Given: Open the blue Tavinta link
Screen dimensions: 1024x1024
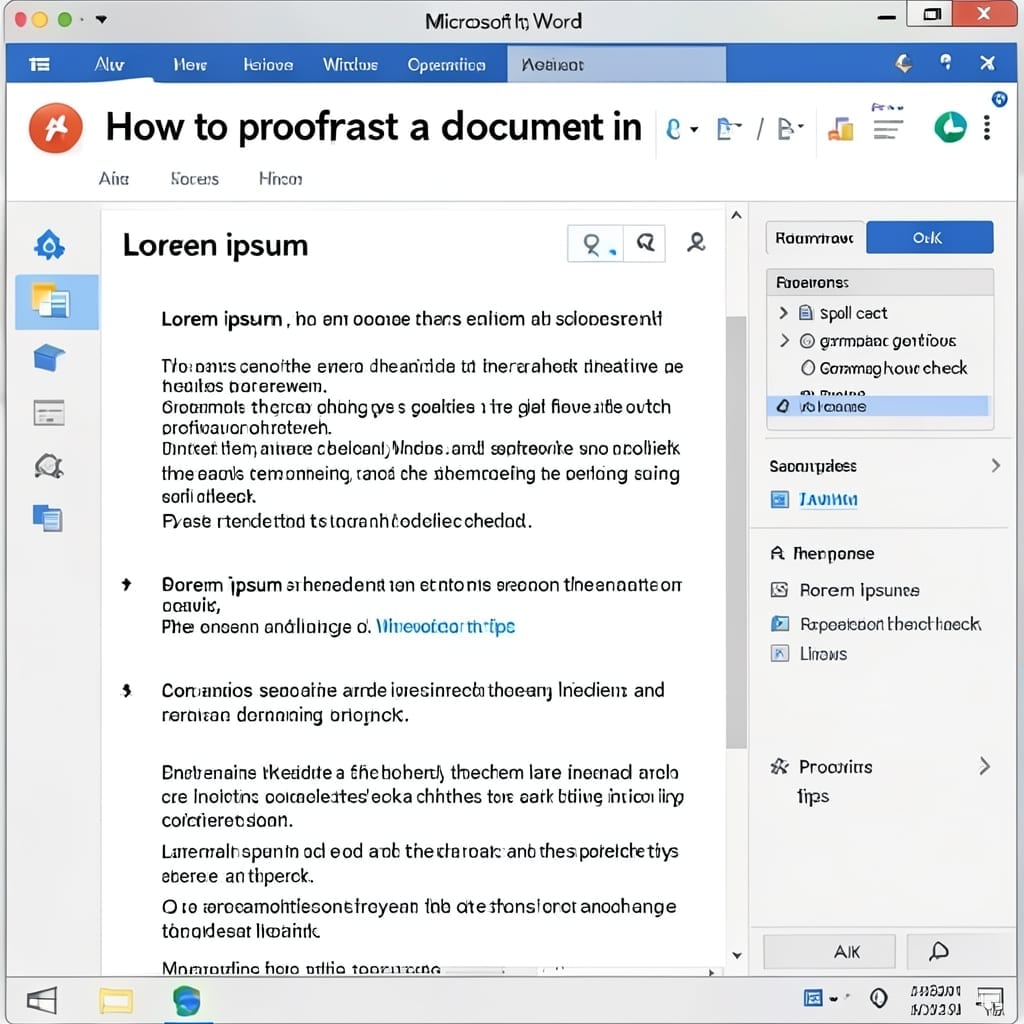Looking at the screenshot, I should pyautogui.click(x=828, y=500).
